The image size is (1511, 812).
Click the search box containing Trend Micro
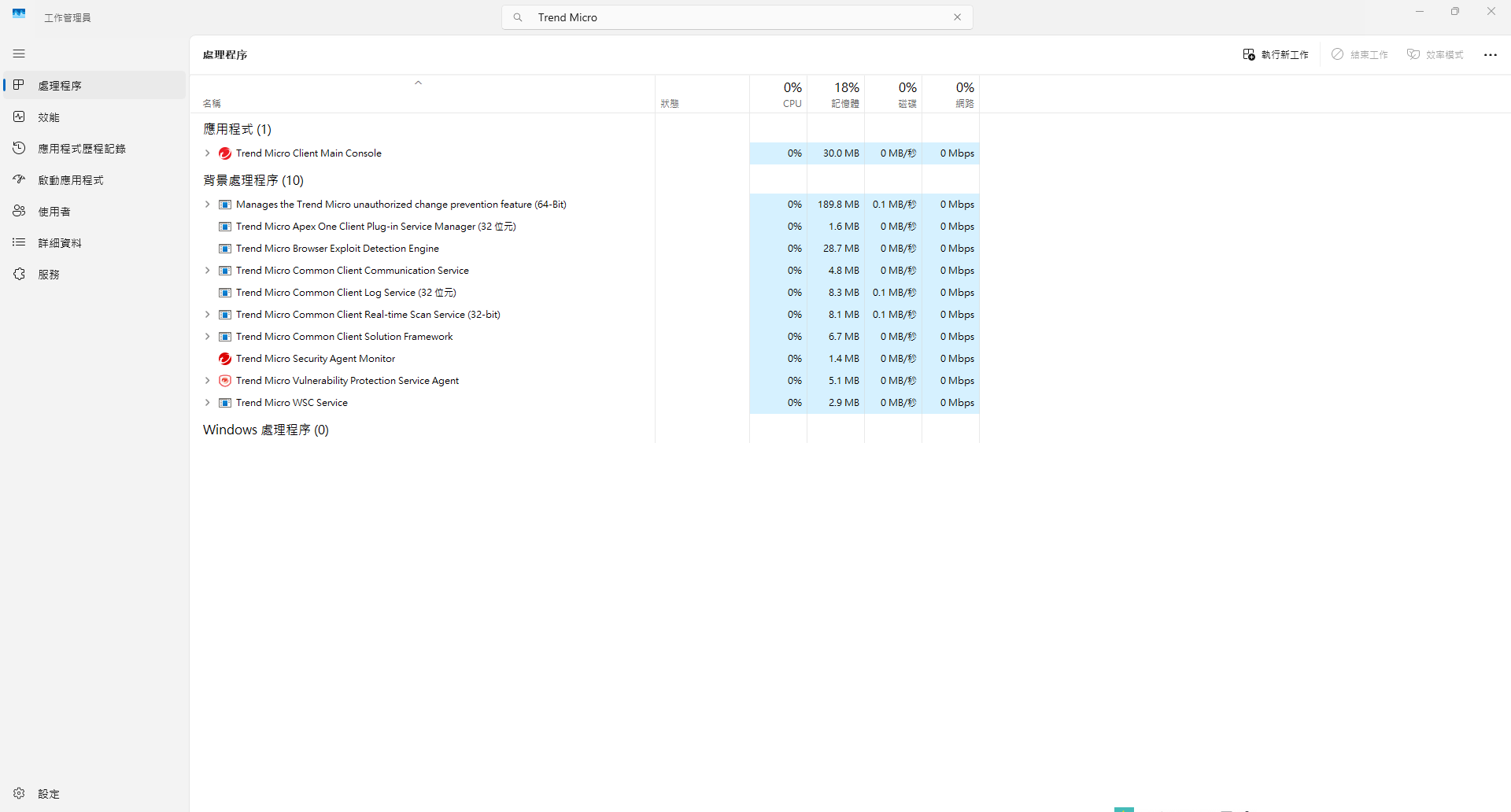click(x=732, y=17)
